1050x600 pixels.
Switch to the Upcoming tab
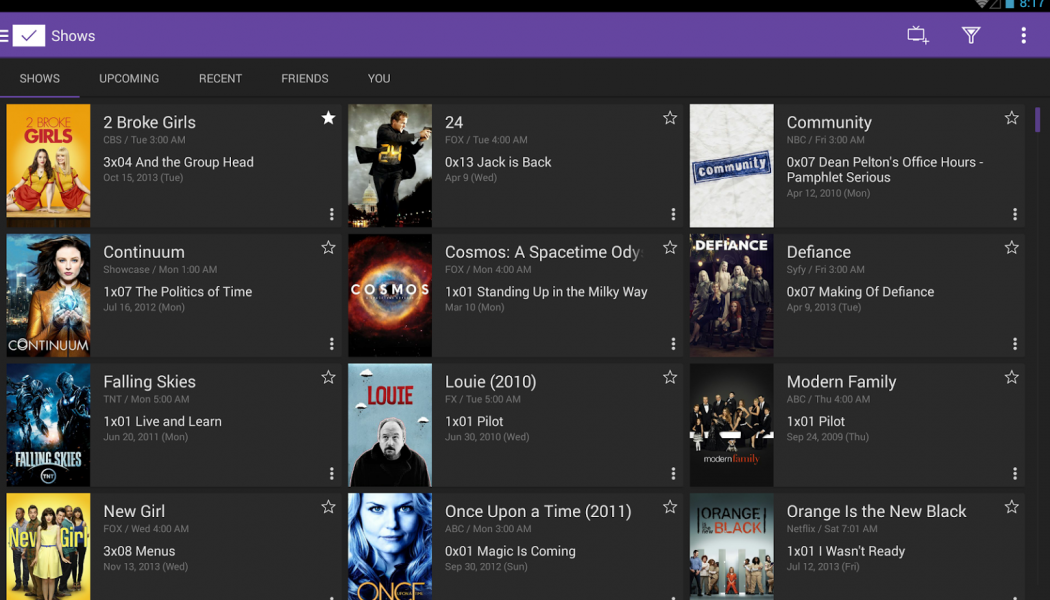click(x=129, y=78)
